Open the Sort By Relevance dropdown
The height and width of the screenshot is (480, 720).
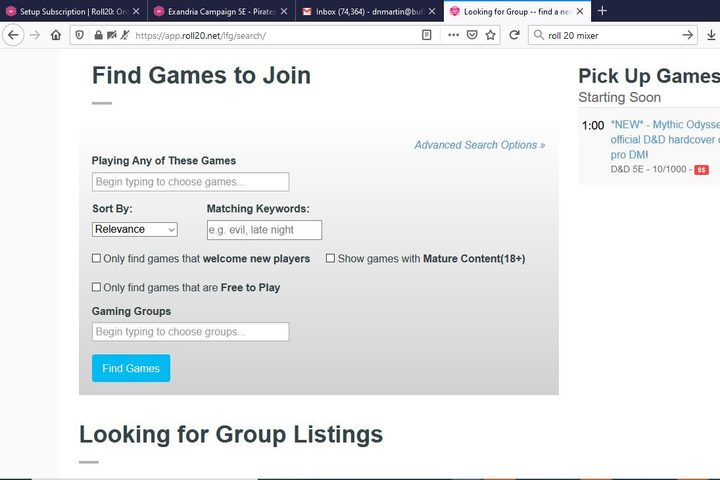pos(135,229)
